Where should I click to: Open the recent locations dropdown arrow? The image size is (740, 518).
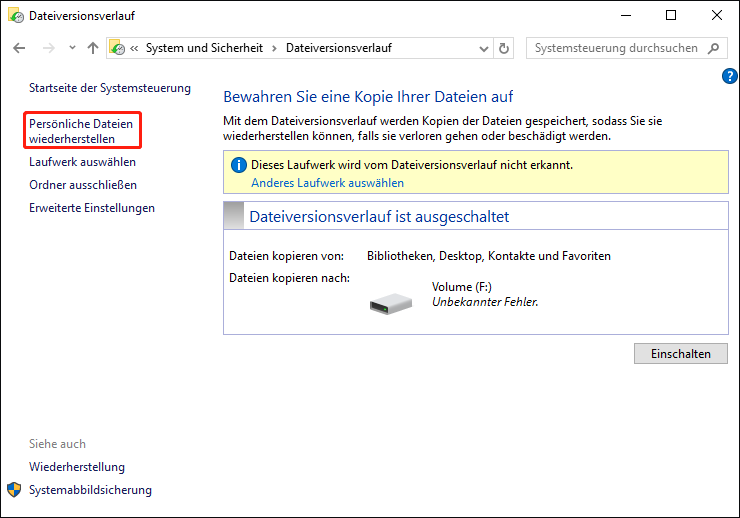[71, 48]
